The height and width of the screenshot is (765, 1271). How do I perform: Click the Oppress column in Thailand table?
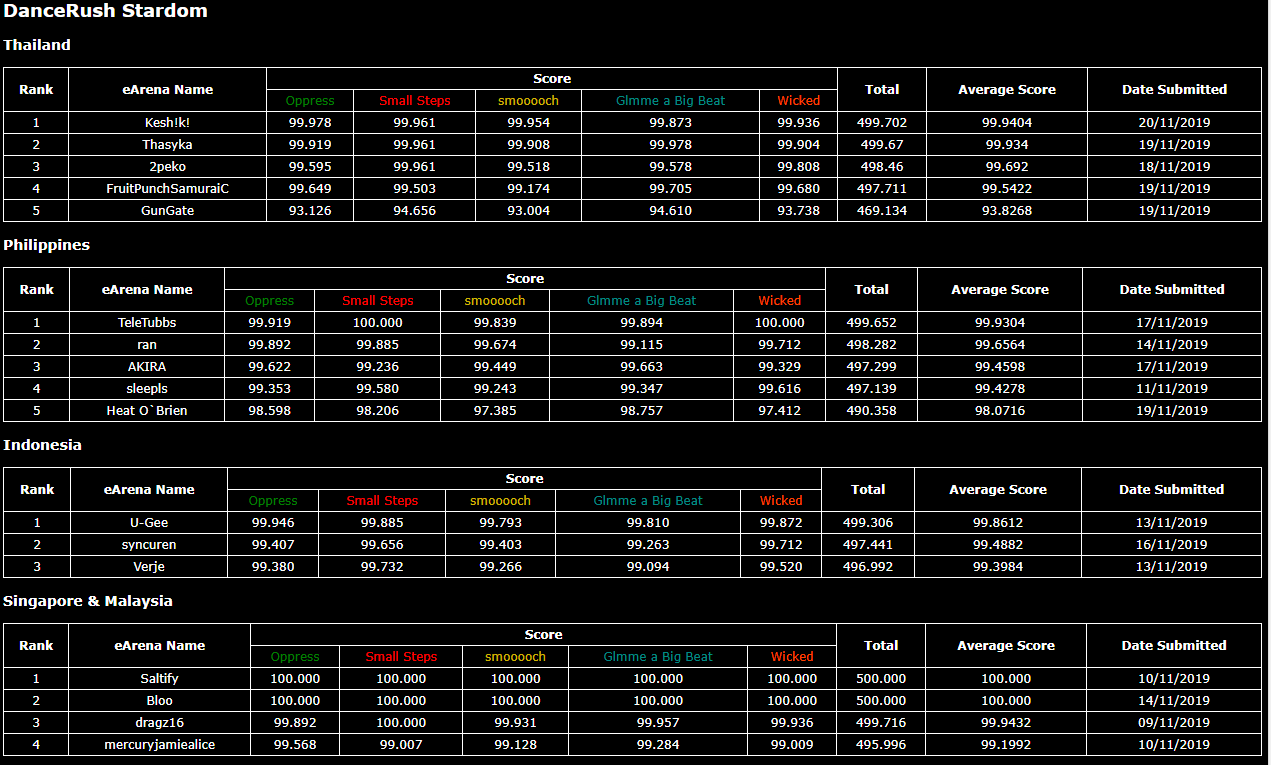309,101
